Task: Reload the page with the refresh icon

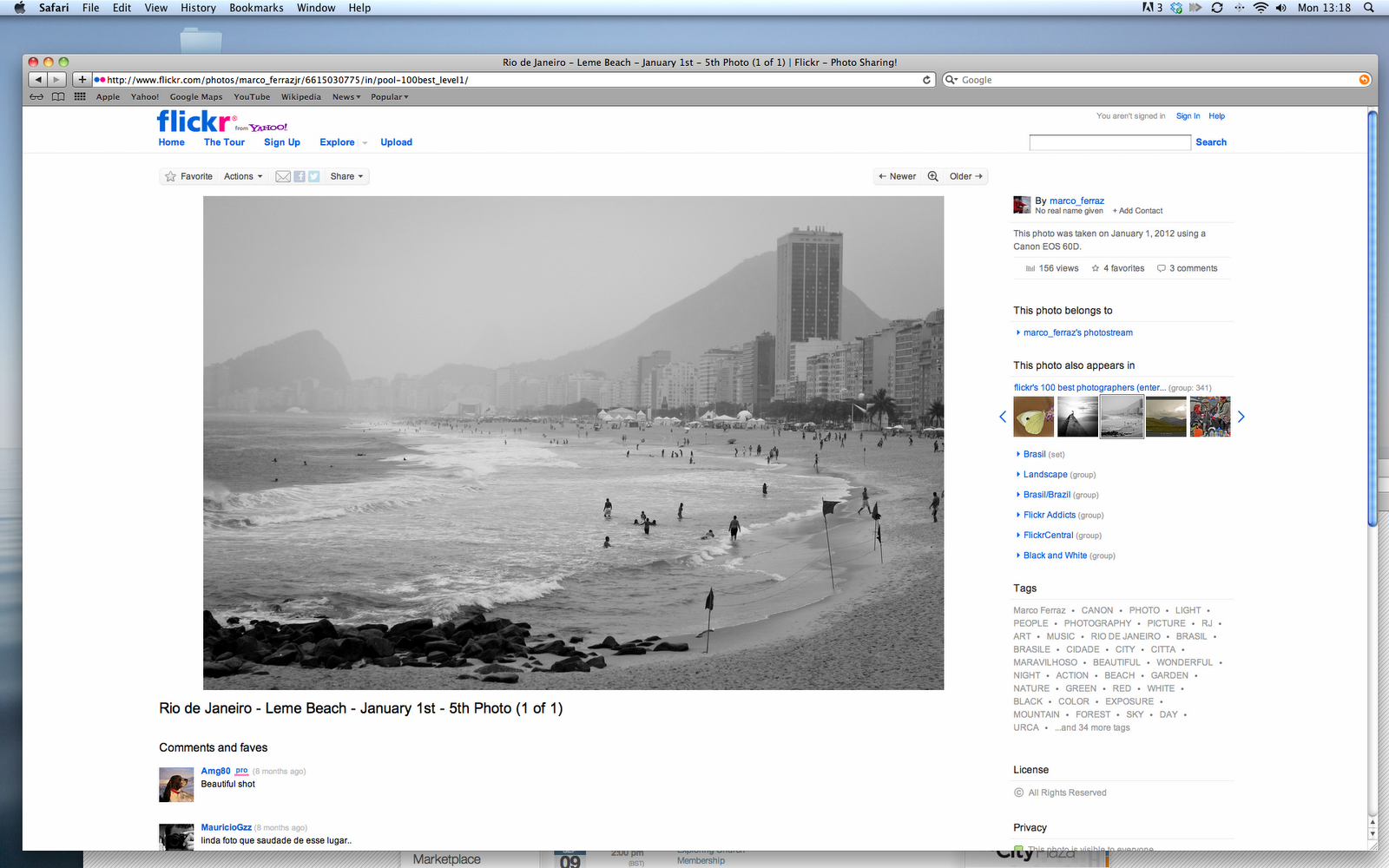Action: [x=926, y=80]
